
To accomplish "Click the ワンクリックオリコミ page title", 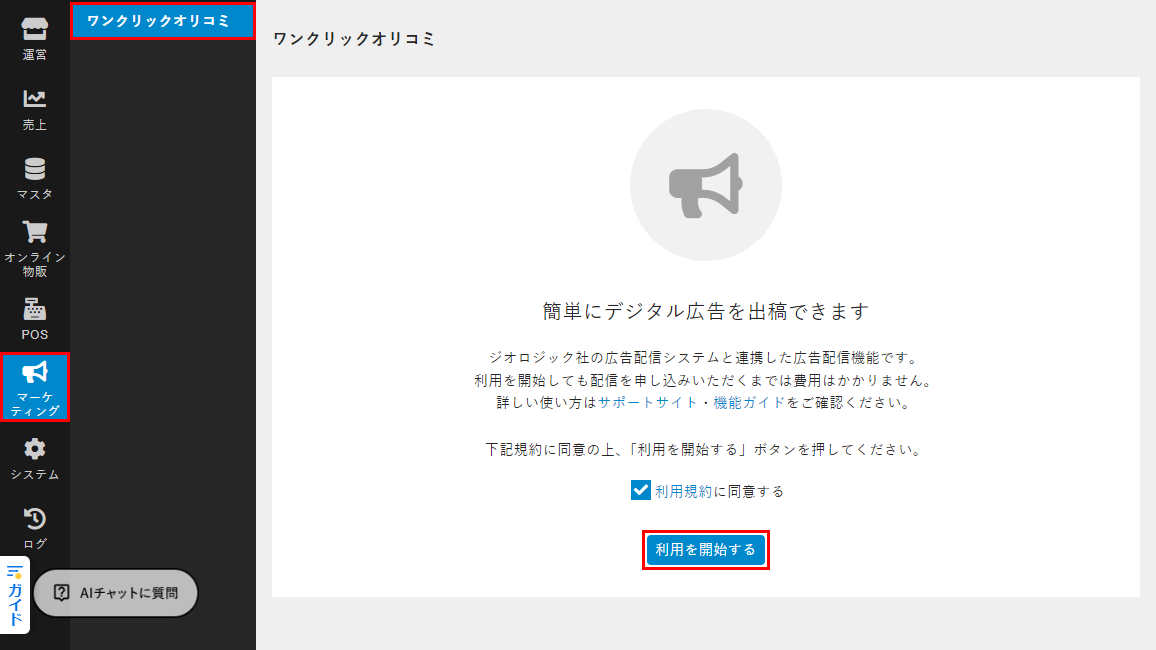I will [x=354, y=40].
